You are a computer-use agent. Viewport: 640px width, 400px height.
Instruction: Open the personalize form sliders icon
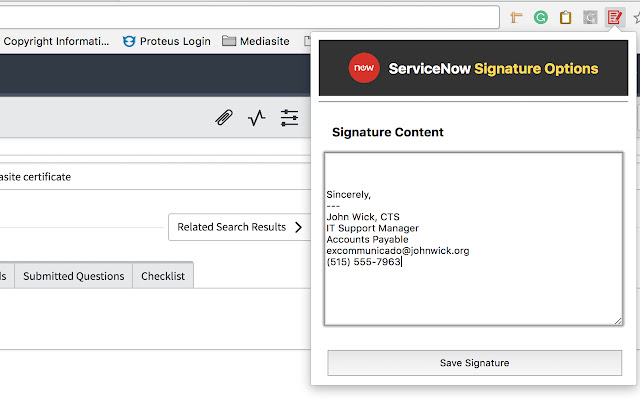tap(289, 118)
